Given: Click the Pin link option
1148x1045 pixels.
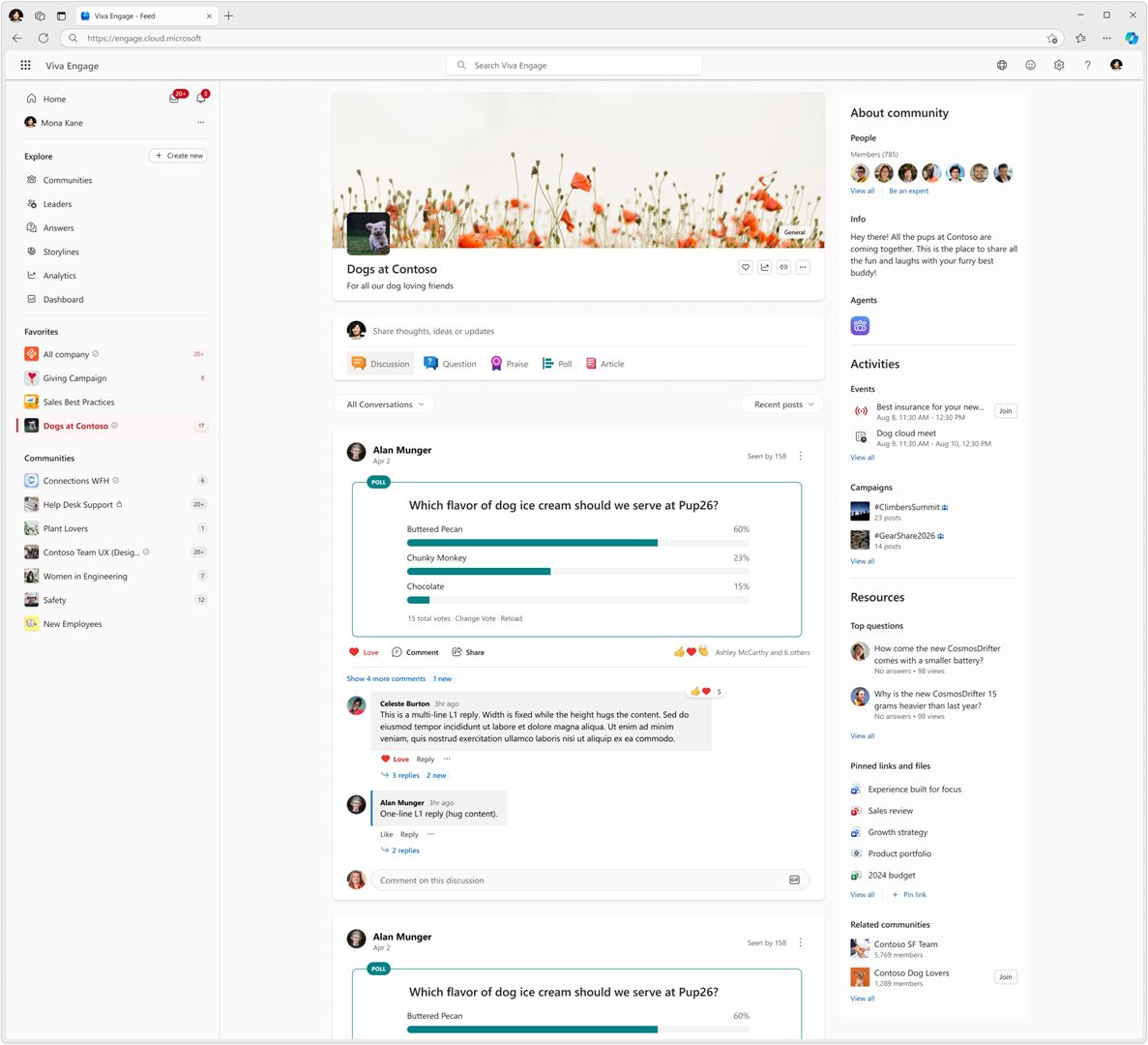Looking at the screenshot, I should pyautogui.click(x=909, y=895).
